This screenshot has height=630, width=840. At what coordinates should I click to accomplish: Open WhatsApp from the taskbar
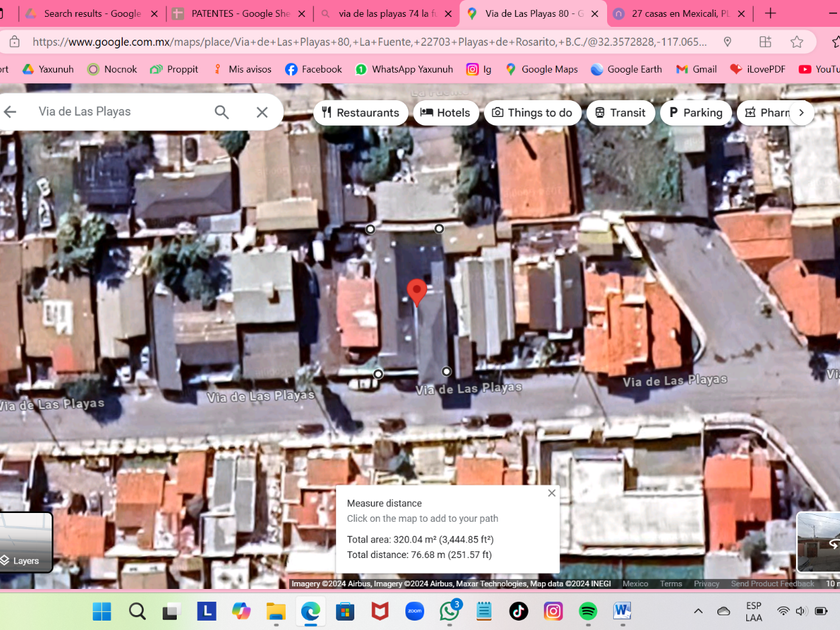[450, 611]
